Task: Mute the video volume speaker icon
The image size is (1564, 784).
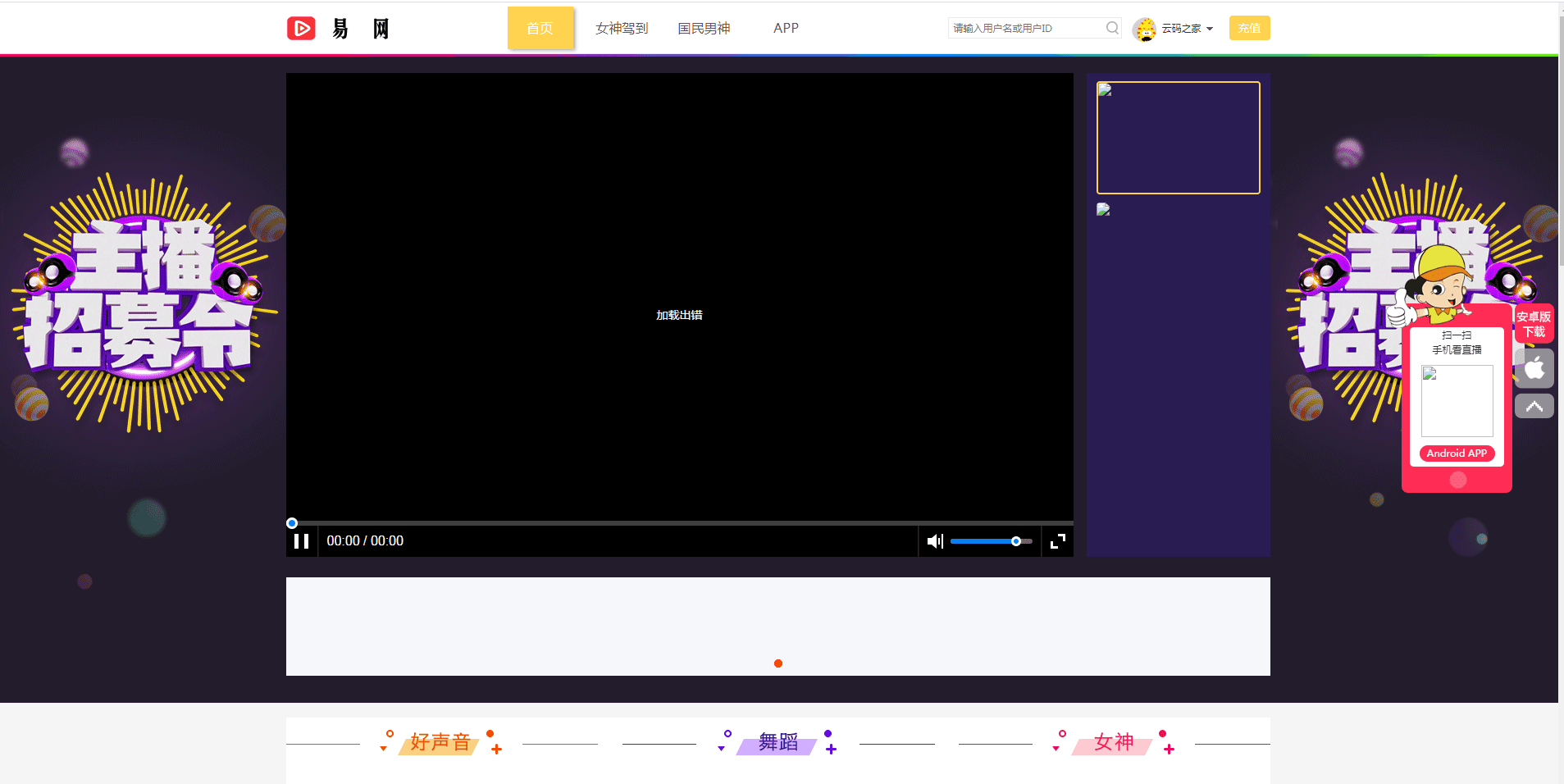Action: 934,541
